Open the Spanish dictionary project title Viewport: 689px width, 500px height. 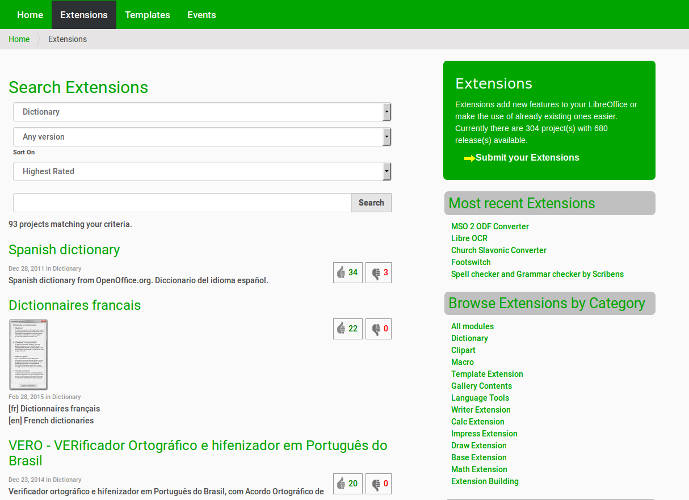(x=64, y=250)
